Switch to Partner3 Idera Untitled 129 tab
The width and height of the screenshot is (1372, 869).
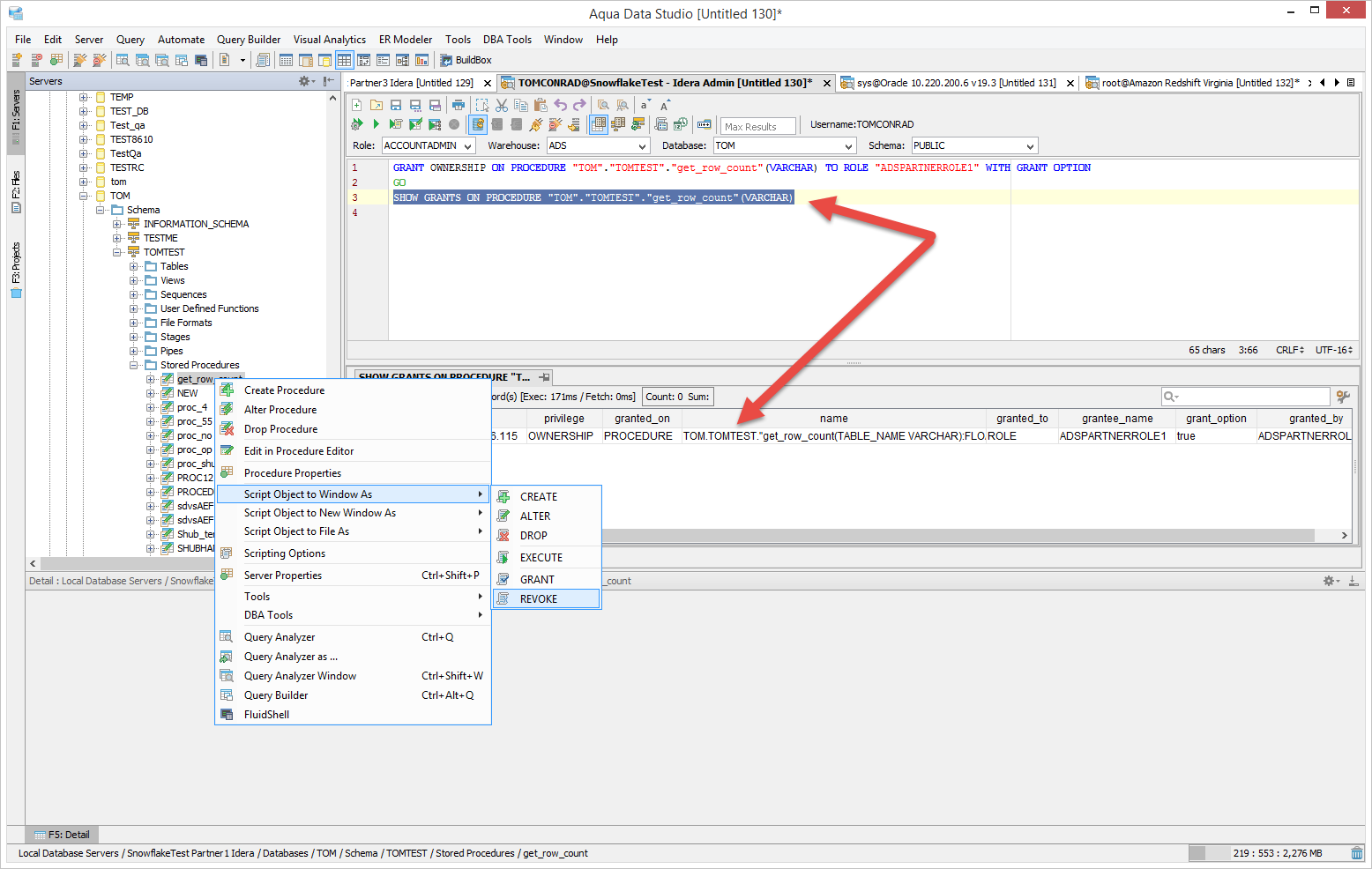[412, 83]
